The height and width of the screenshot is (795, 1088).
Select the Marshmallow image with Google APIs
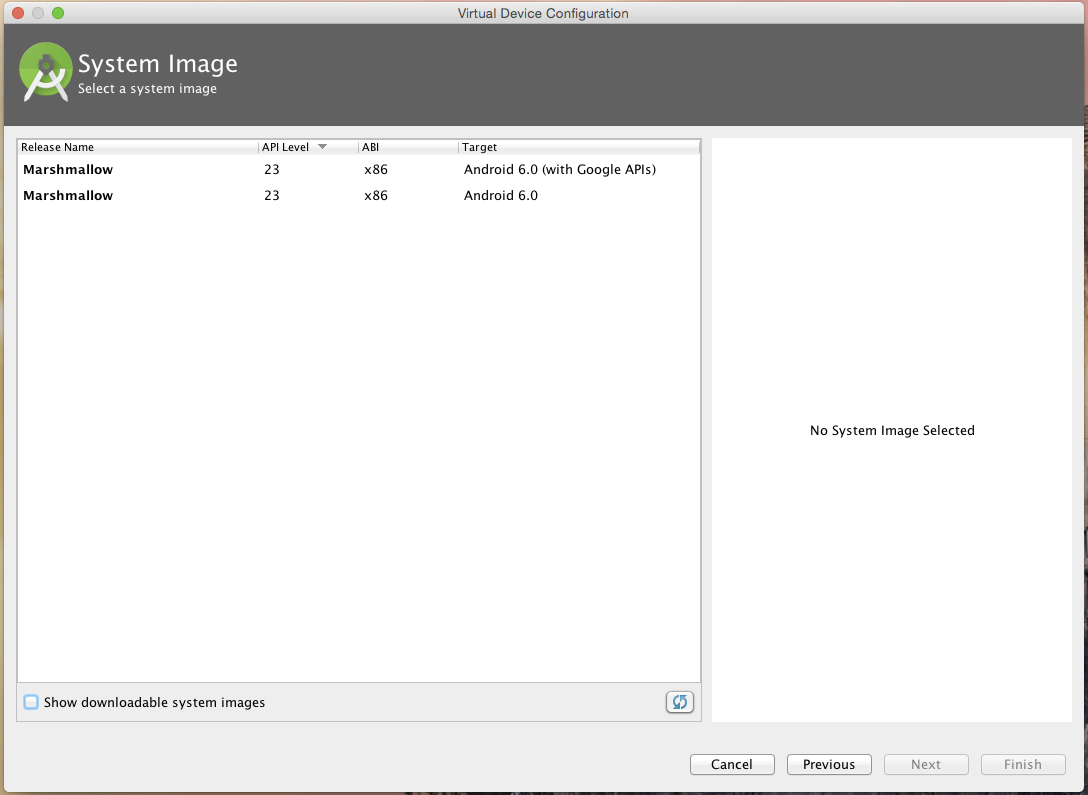click(300, 169)
